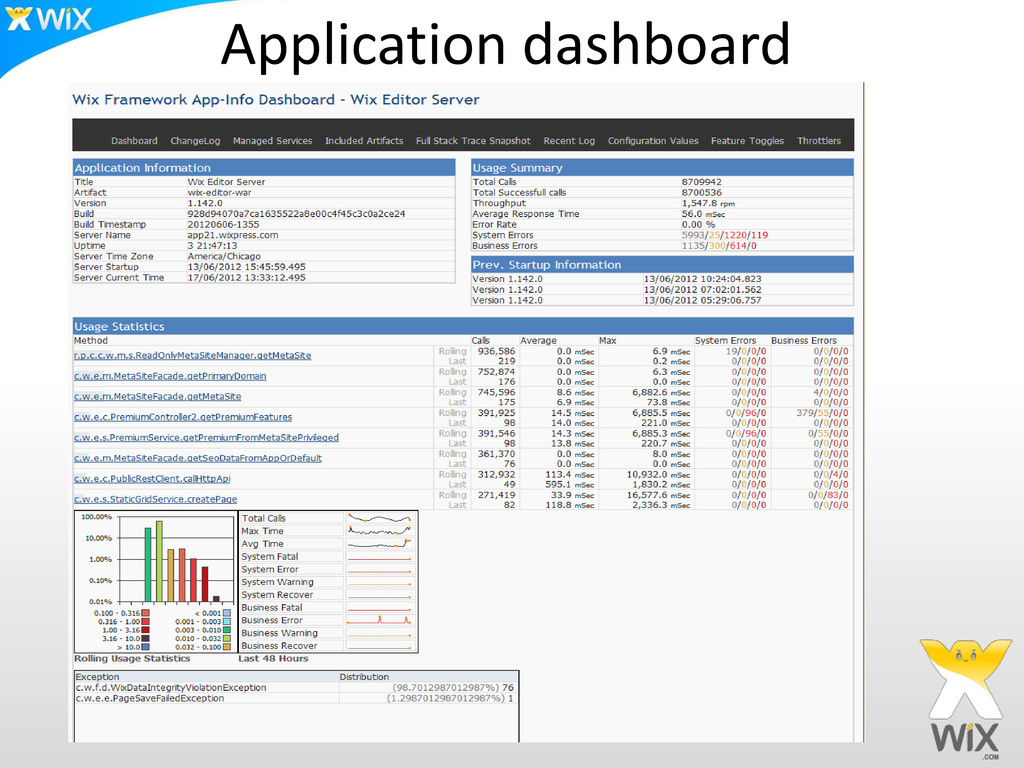This screenshot has width=1024, height=768.
Task: Click the 0.032 - 0.100 legend swatch
Action: tap(227, 647)
